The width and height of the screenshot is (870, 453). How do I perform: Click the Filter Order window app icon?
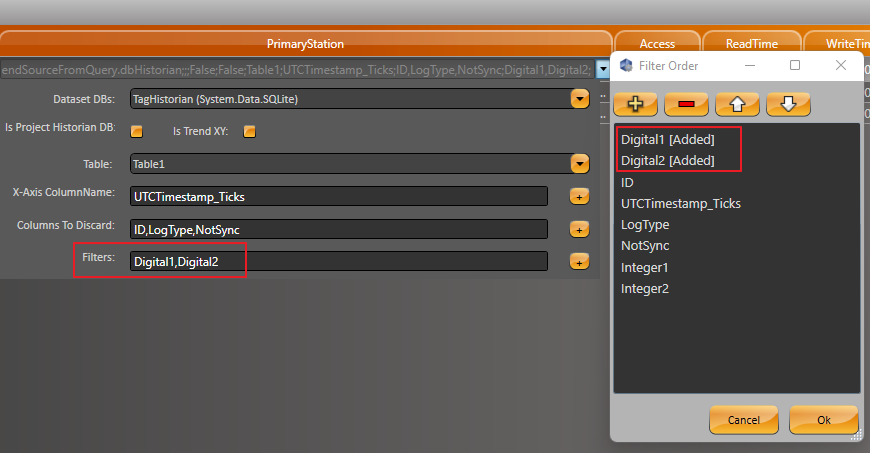[627, 66]
